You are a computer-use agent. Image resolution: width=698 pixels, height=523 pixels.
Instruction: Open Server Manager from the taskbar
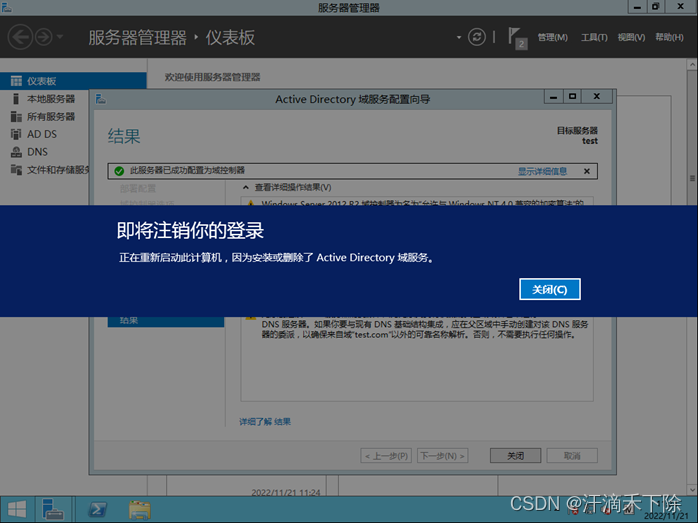pyautogui.click(x=53, y=509)
